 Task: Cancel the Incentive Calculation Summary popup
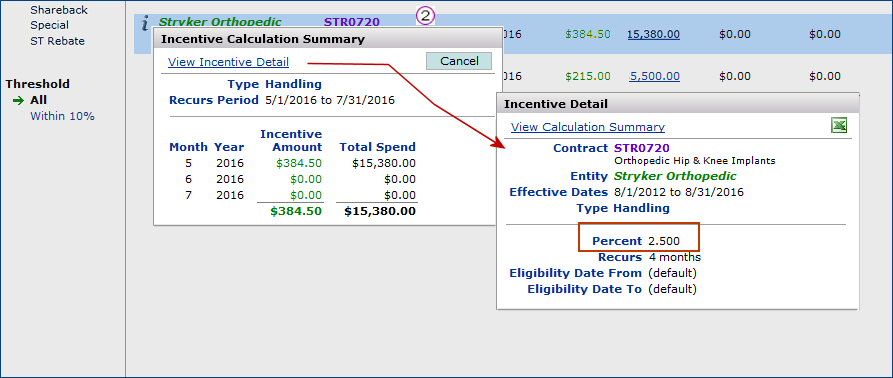(459, 61)
